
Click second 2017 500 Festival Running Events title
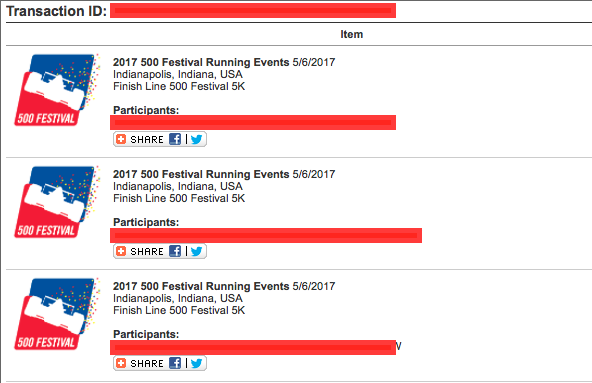tap(201, 174)
